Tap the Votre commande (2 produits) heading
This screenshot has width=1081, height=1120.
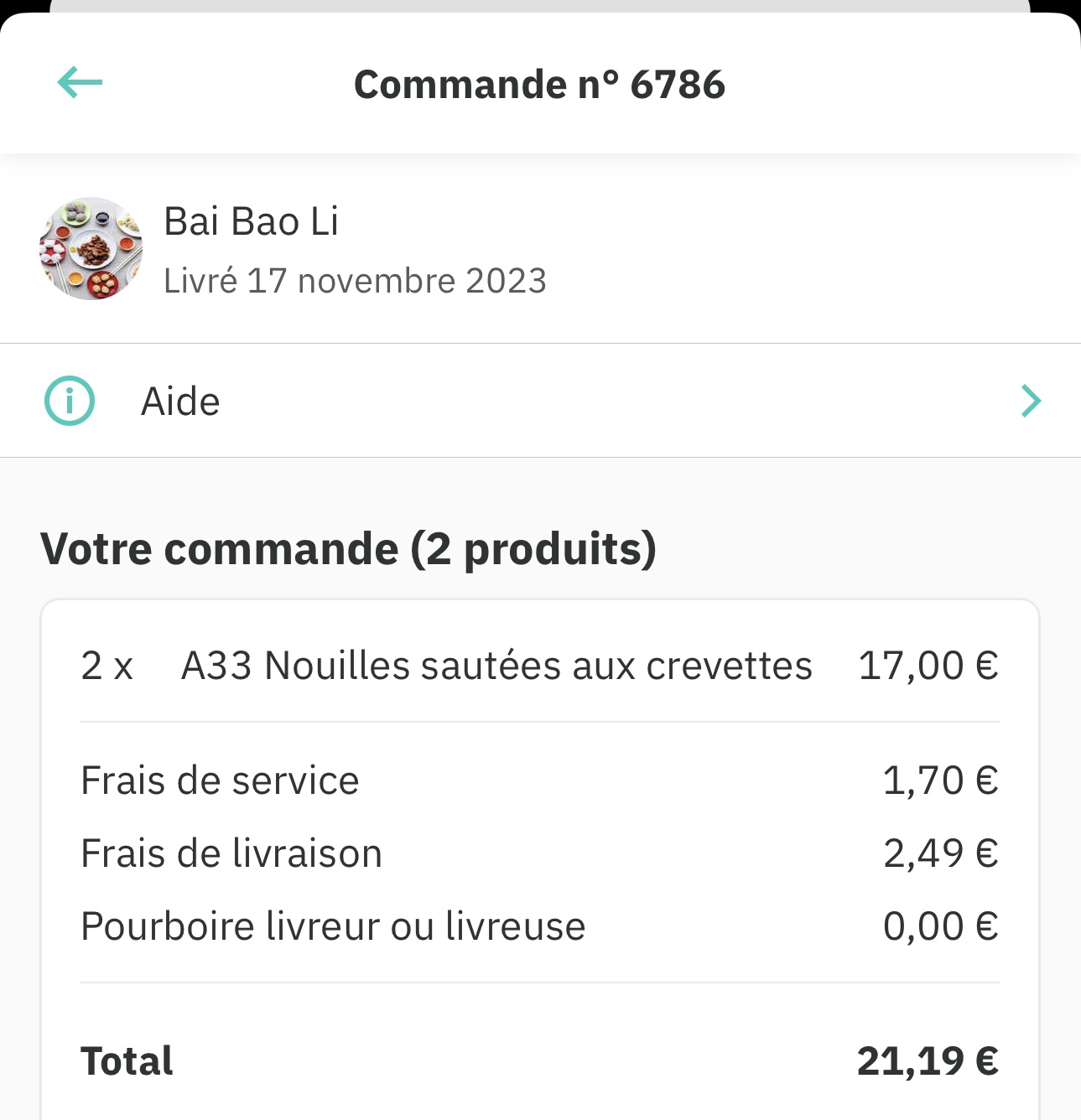[348, 549]
